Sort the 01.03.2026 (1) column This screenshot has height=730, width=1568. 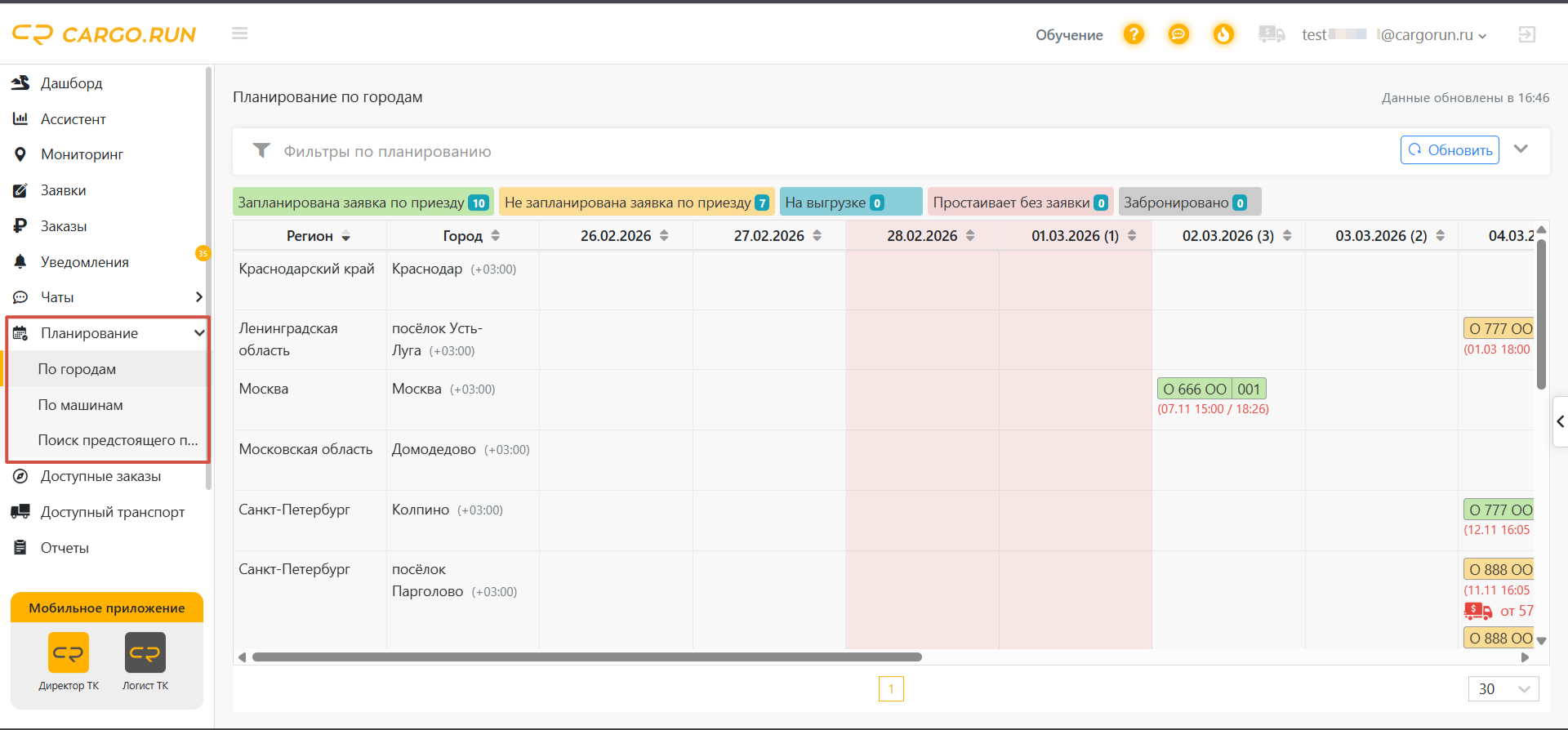click(x=1132, y=236)
